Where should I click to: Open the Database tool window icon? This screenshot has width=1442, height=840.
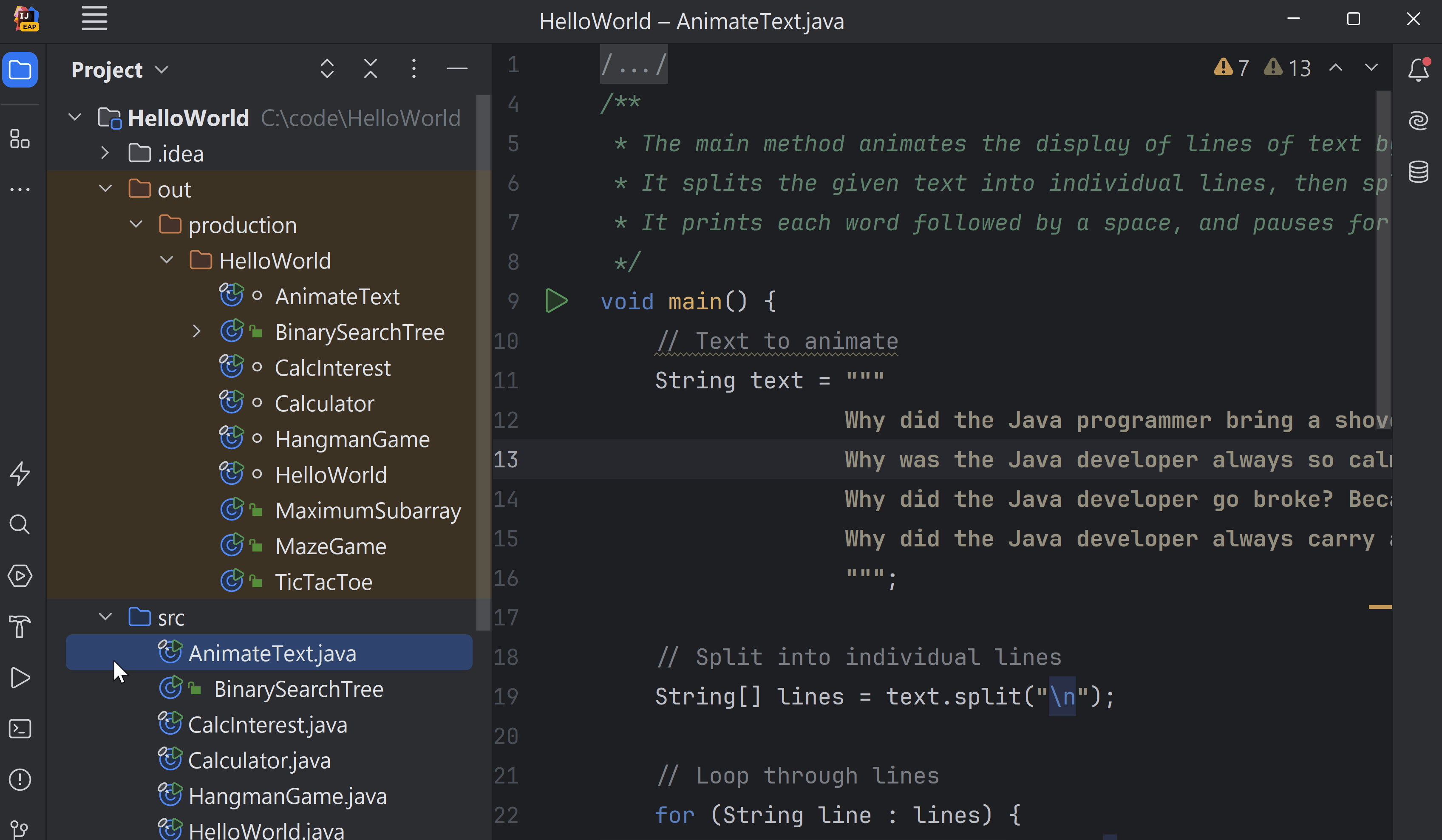(x=1418, y=171)
